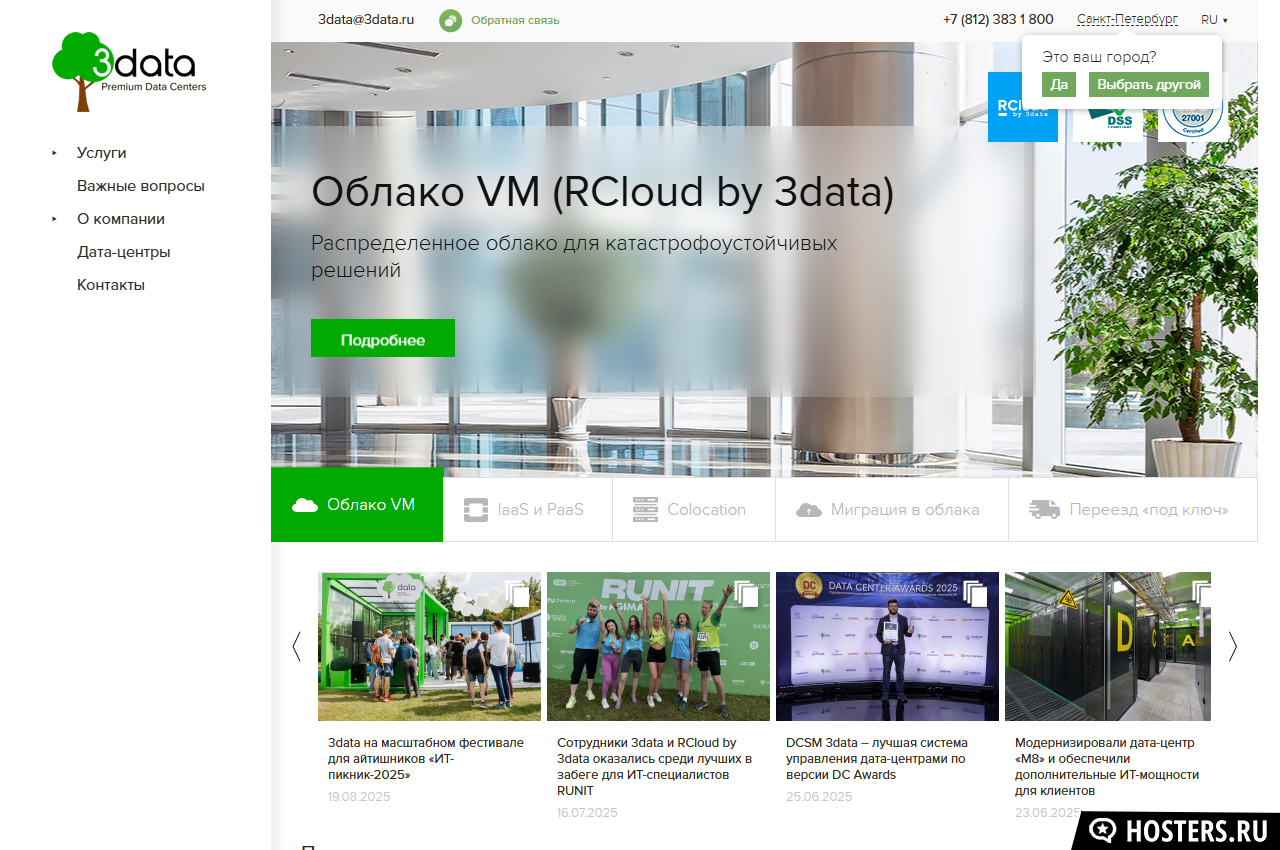The height and width of the screenshot is (850, 1280).
Task: Expand the О компании menu arrow
Action: [55, 219]
